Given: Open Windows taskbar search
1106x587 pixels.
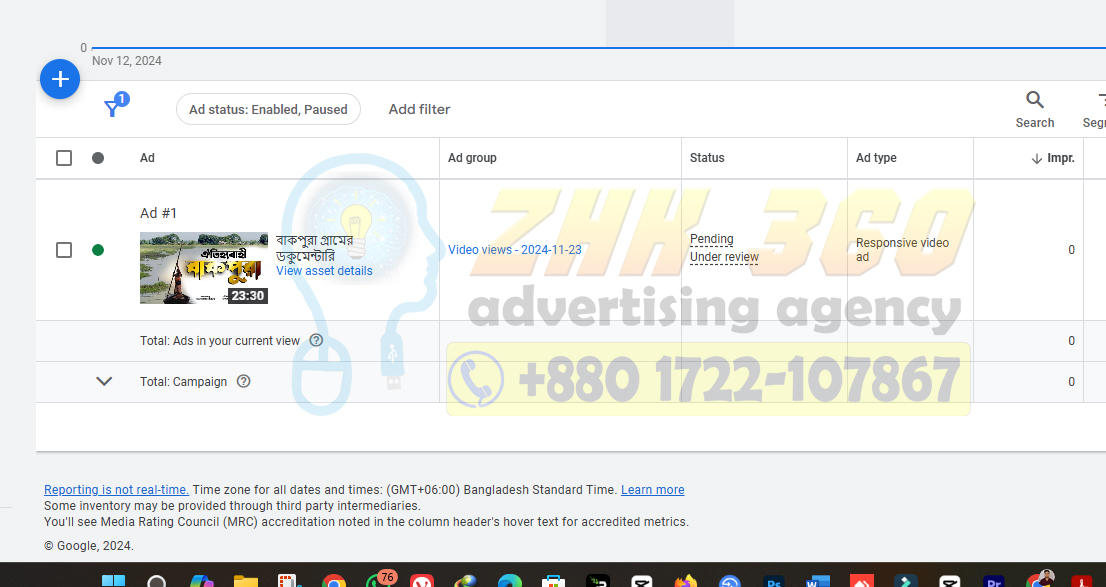Looking at the screenshot, I should pyautogui.click(x=156, y=581).
